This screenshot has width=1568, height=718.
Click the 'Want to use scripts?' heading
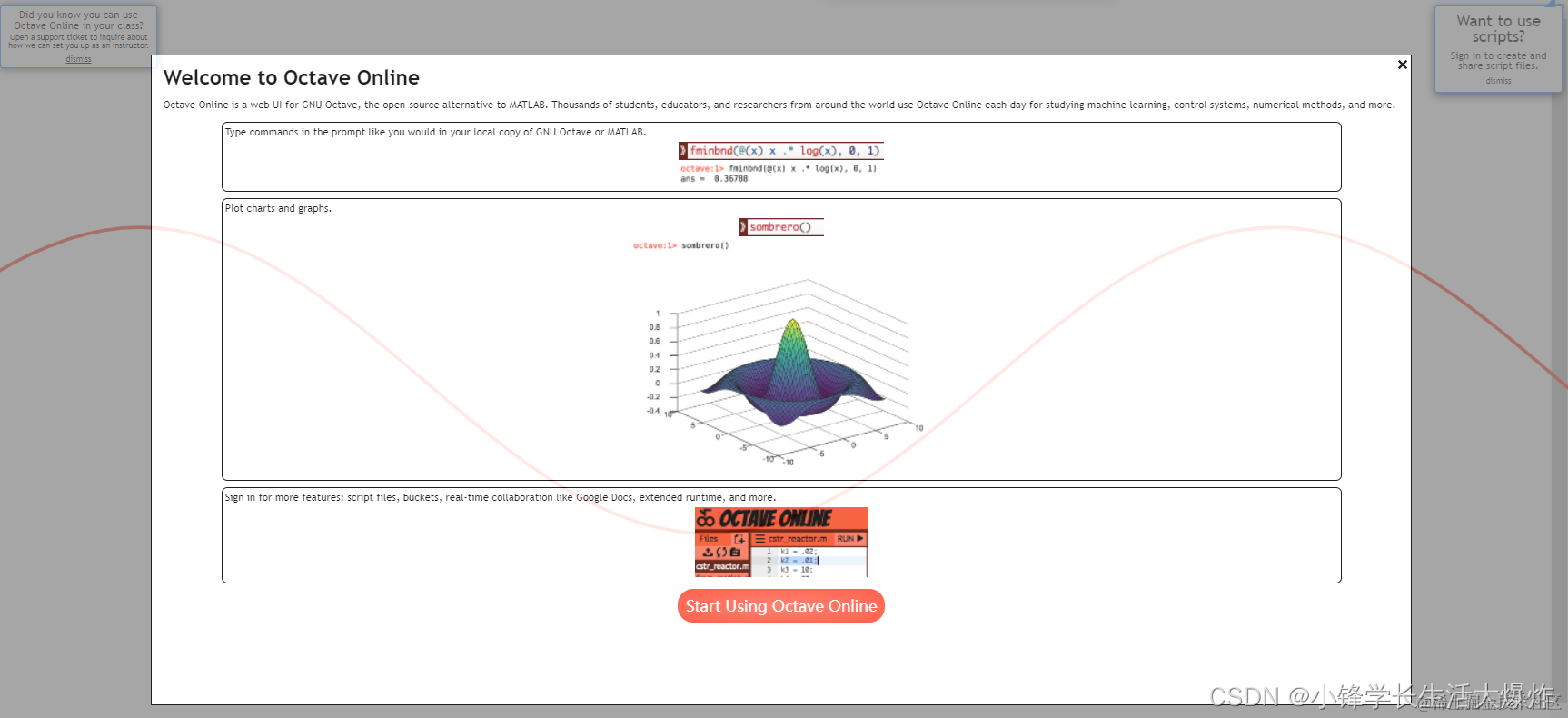coord(1498,28)
